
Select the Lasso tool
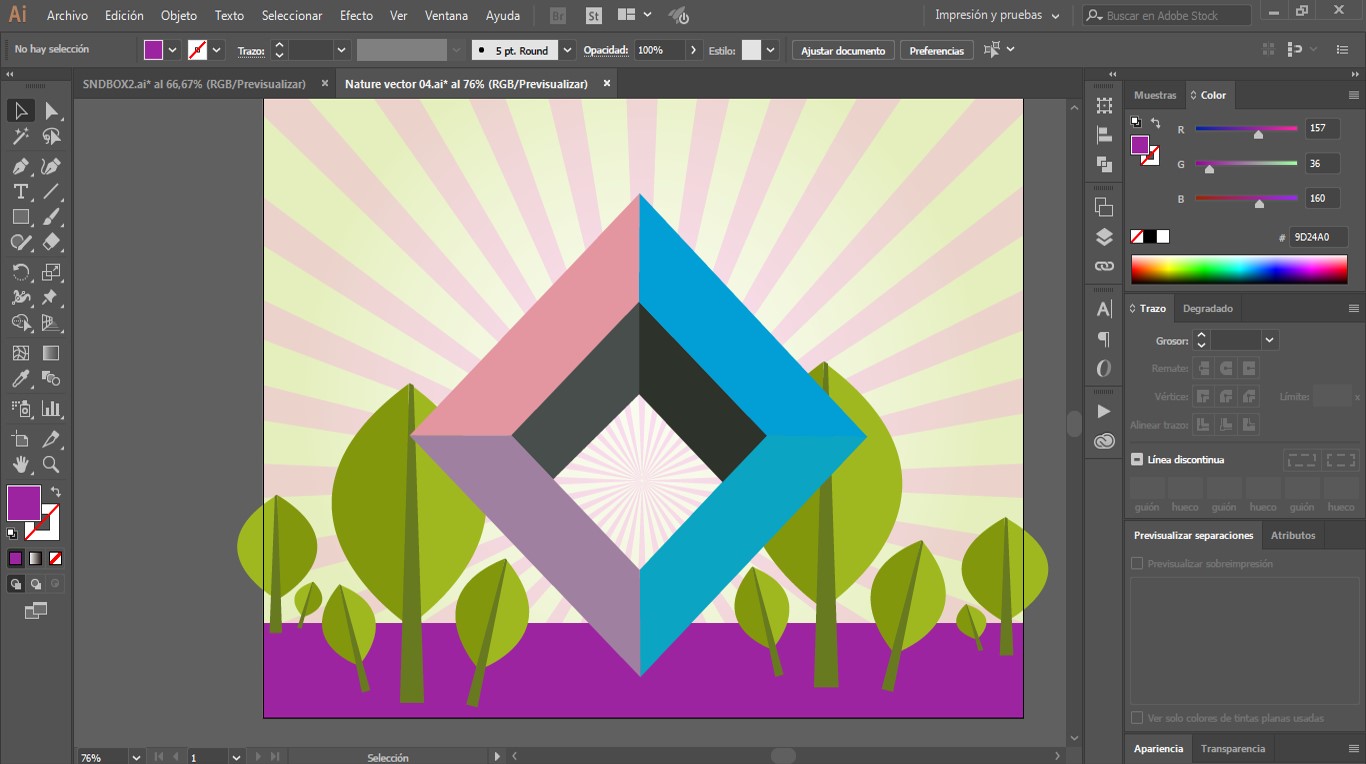click(x=51, y=137)
